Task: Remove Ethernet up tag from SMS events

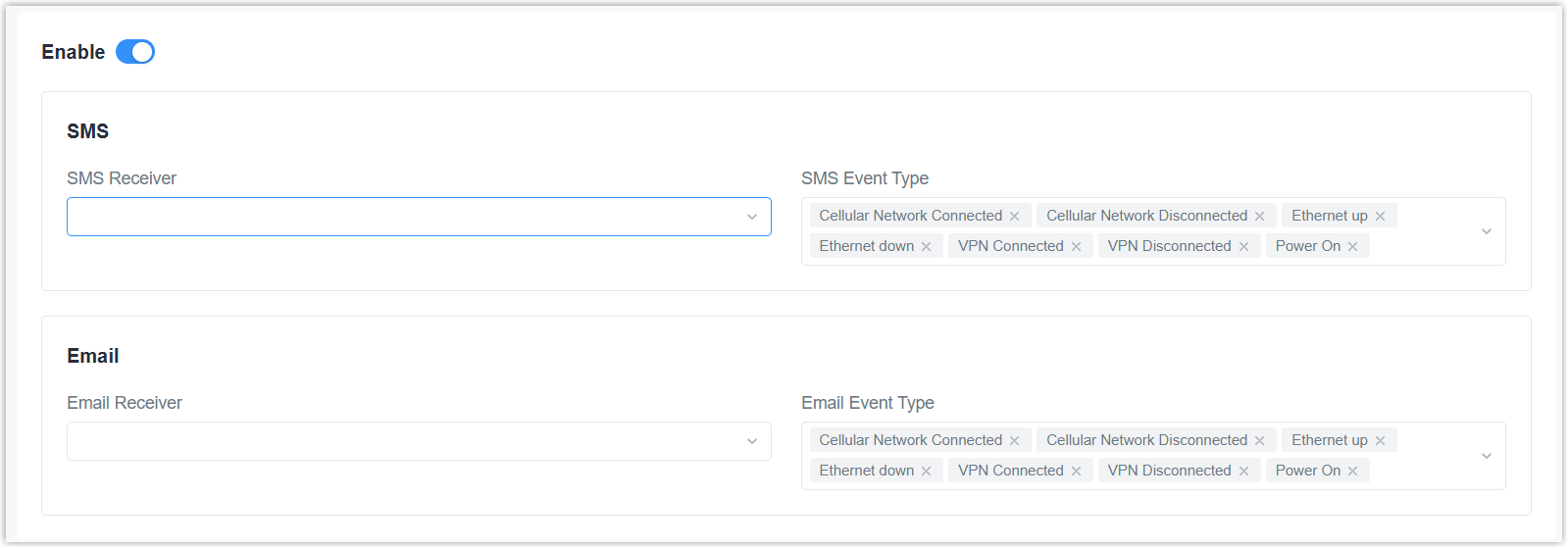Action: 1380,217
